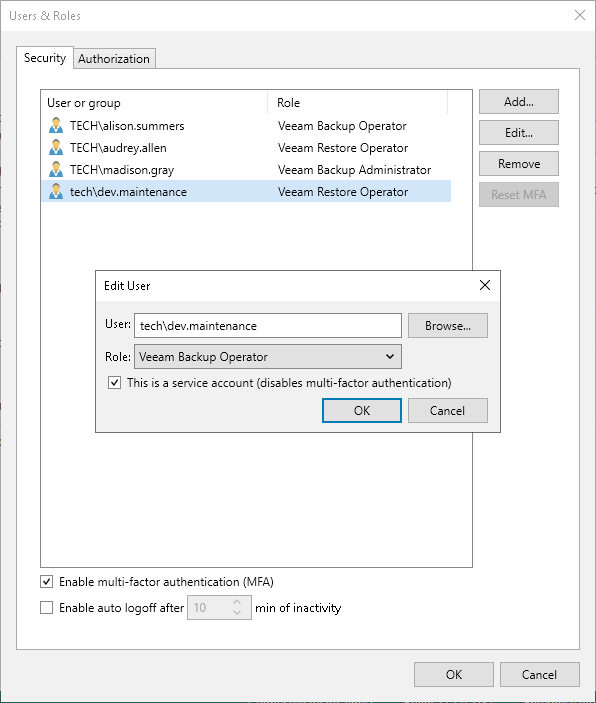
Task: Increase the auto logoff minutes spinner
Action: [237, 603]
